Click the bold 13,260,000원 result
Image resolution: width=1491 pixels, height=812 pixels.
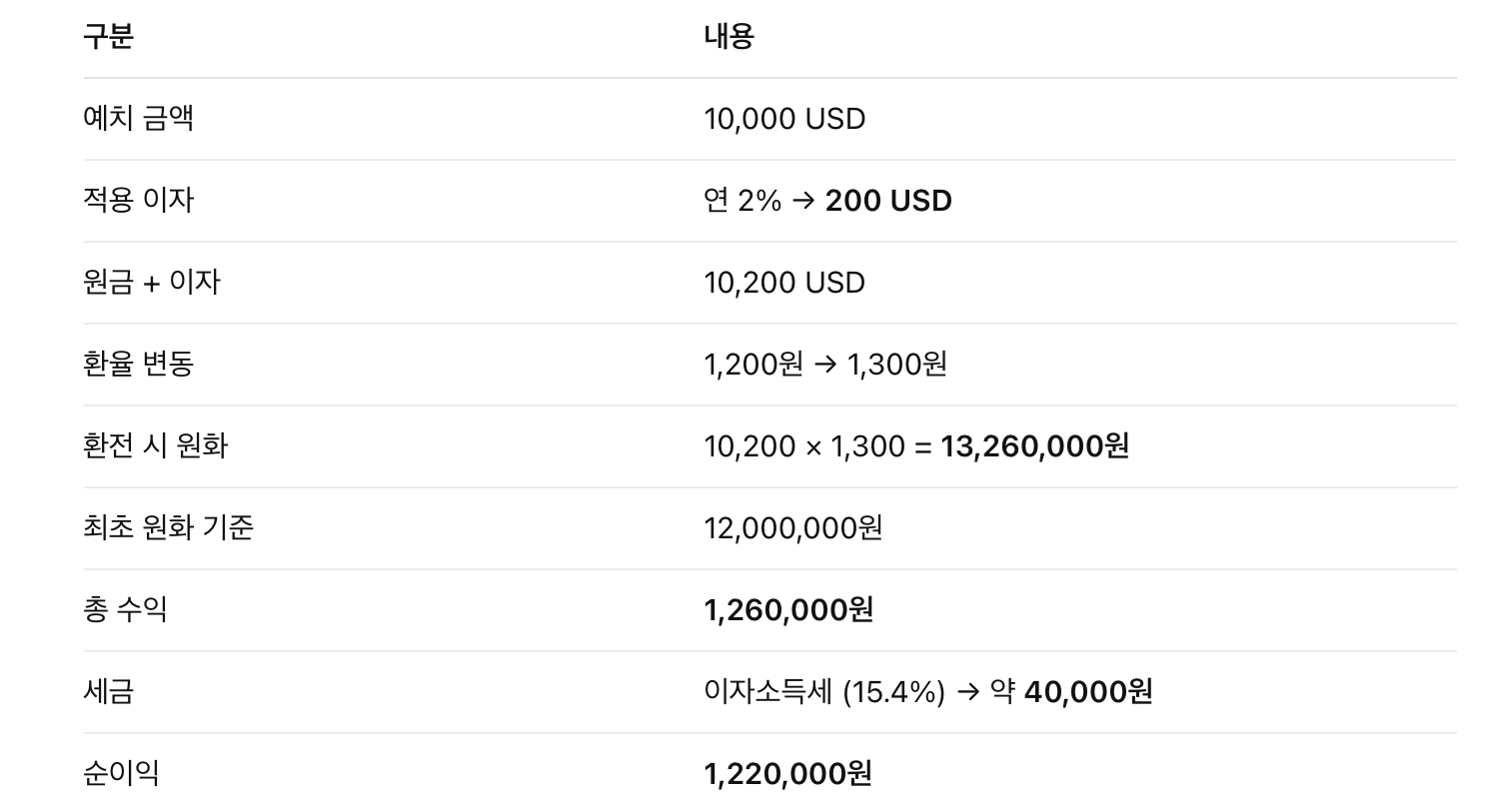[x=1034, y=446]
